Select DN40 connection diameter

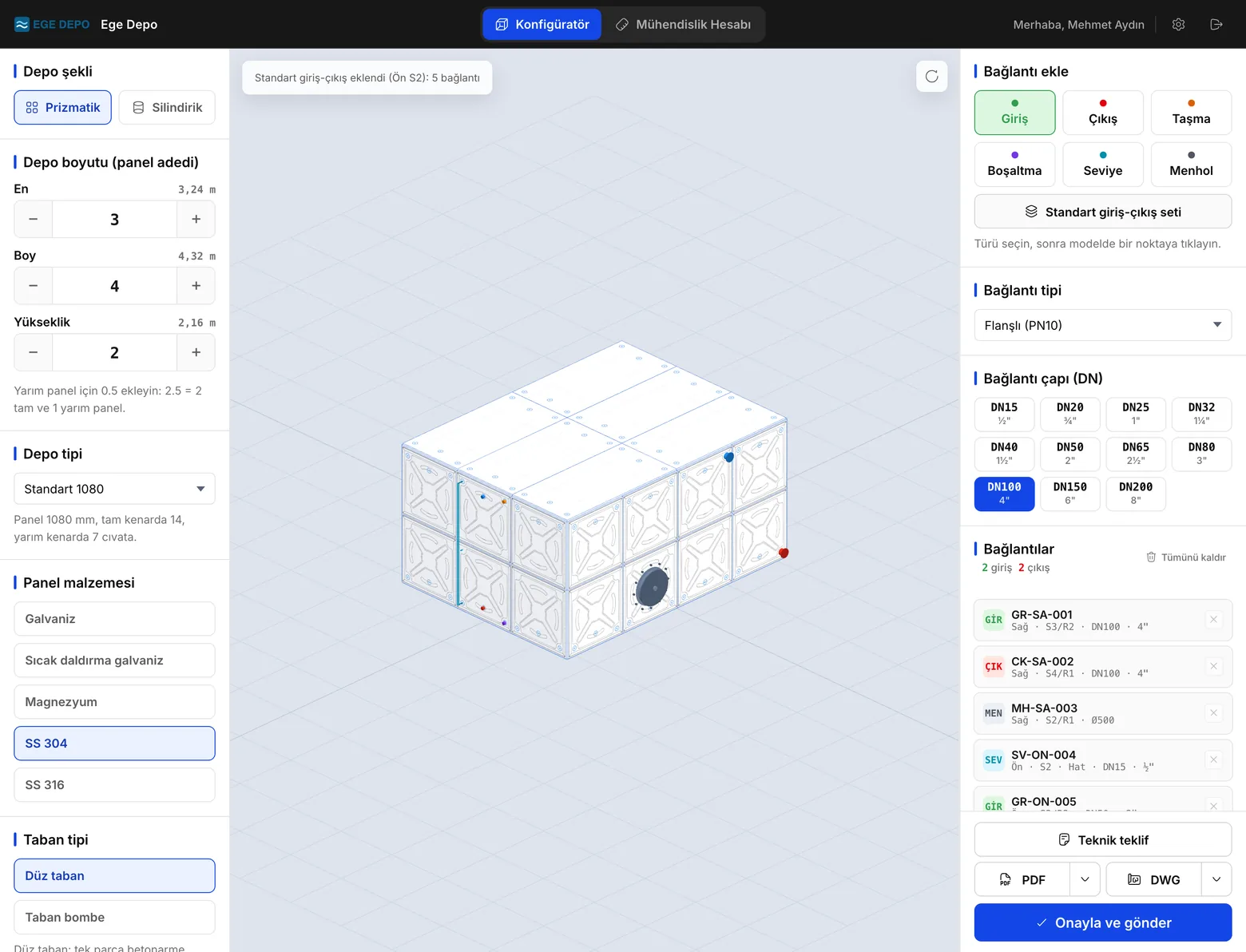pos(1004,454)
